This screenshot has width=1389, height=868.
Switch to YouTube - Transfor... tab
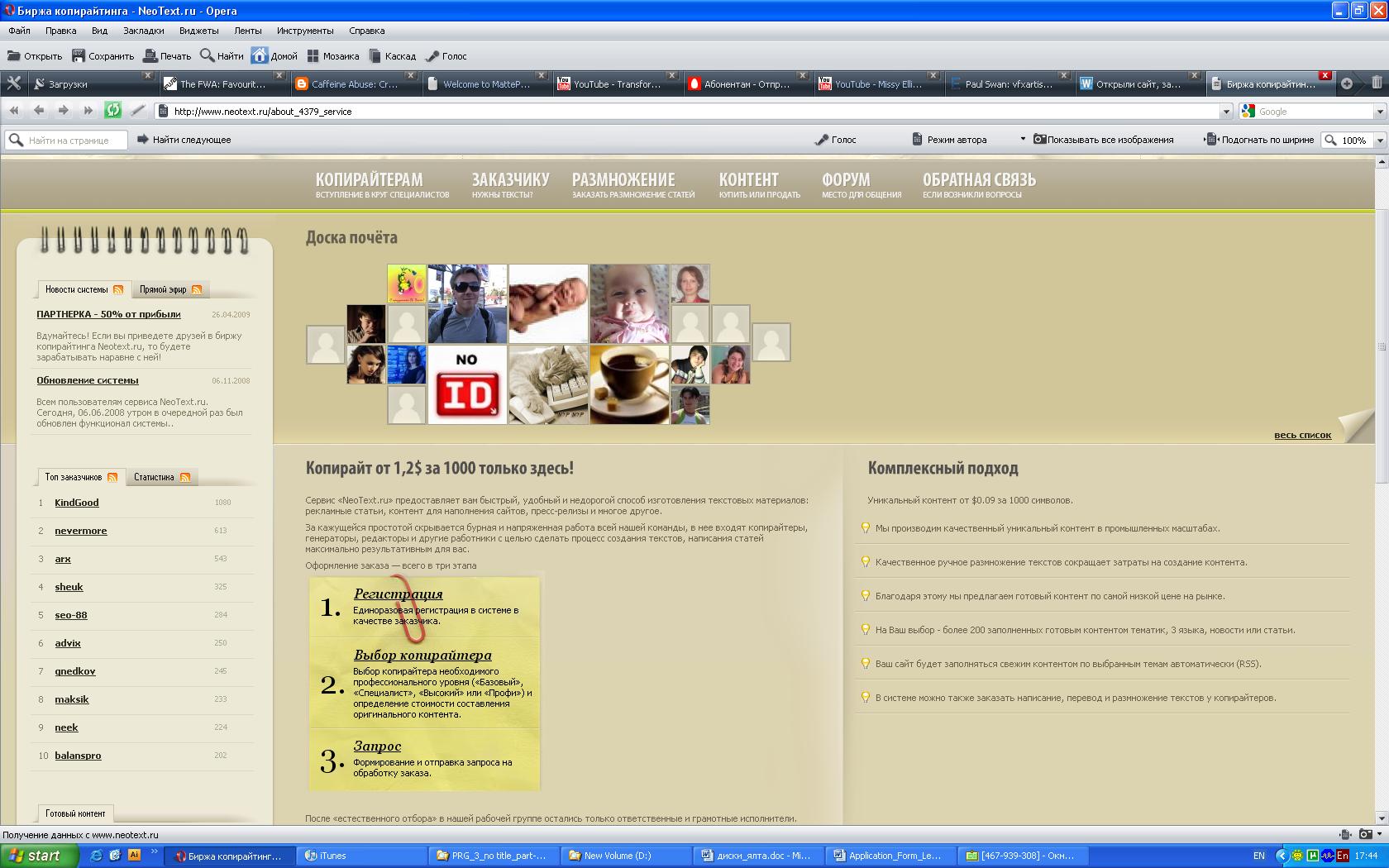616,83
